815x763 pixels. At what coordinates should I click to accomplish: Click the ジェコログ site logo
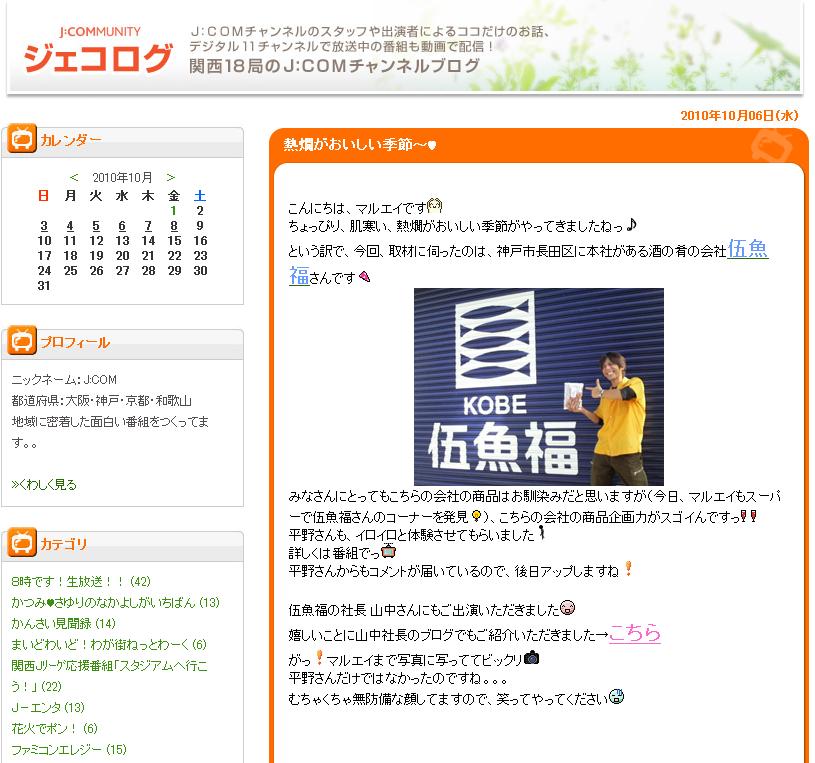click(97, 51)
